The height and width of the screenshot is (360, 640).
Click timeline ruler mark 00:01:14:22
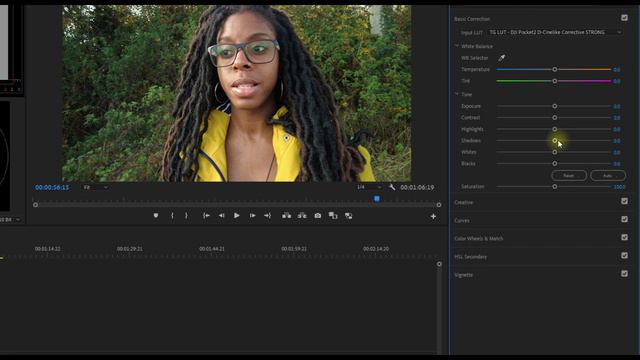click(48, 249)
